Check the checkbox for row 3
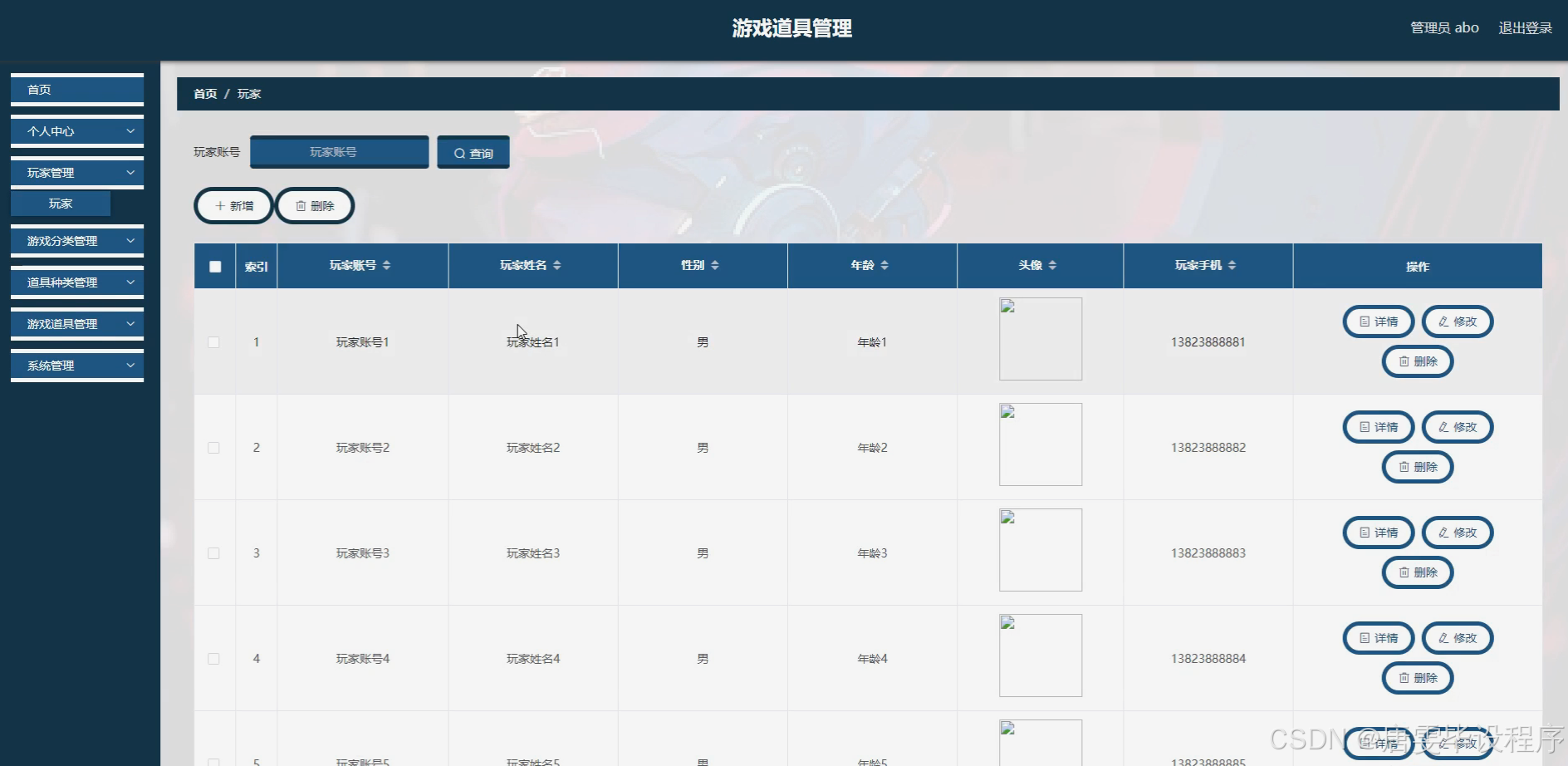Viewport: 1568px width, 766px height. [213, 553]
